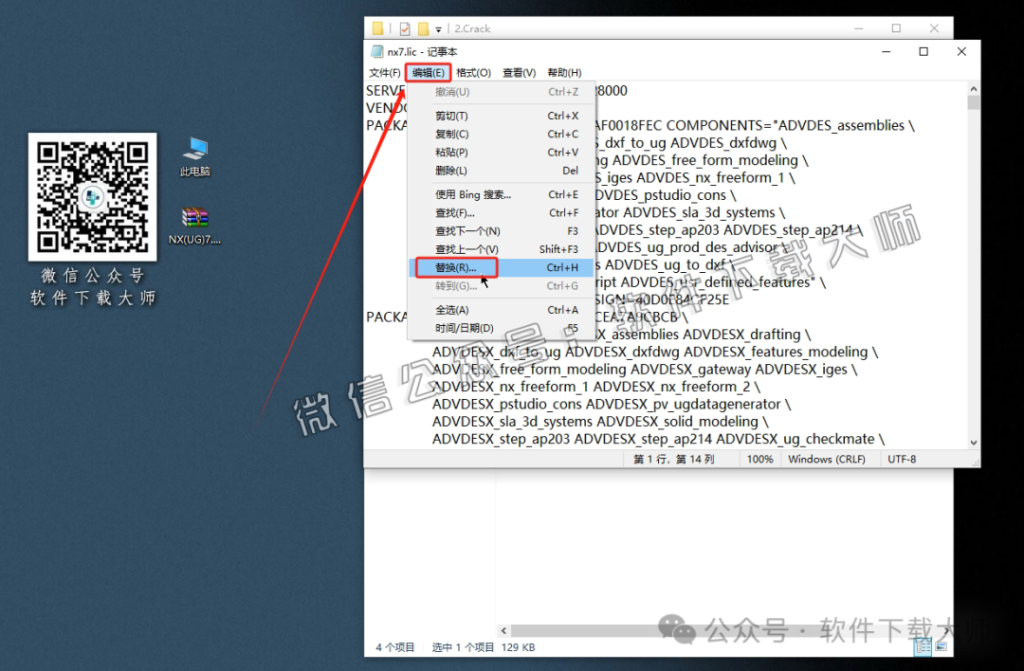Choose 替换(R)... from the edit menu
This screenshot has height=671, width=1024.
456,268
